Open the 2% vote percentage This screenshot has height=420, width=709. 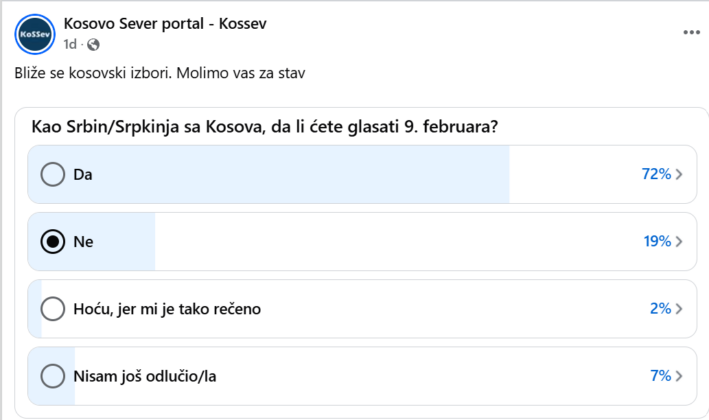[x=661, y=308]
